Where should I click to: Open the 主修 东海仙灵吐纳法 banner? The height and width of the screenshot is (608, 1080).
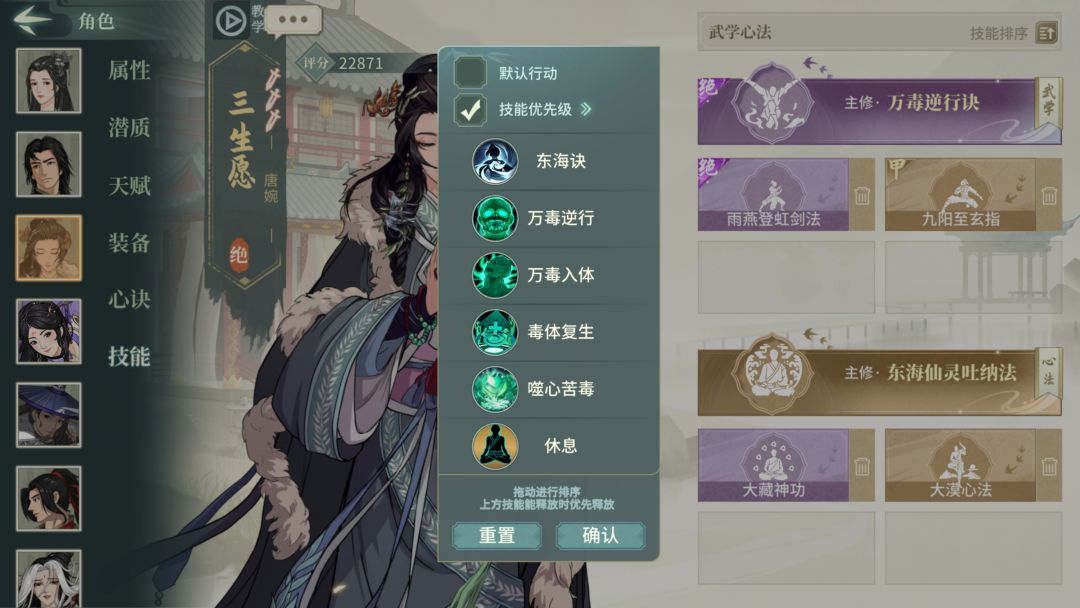(x=878, y=374)
